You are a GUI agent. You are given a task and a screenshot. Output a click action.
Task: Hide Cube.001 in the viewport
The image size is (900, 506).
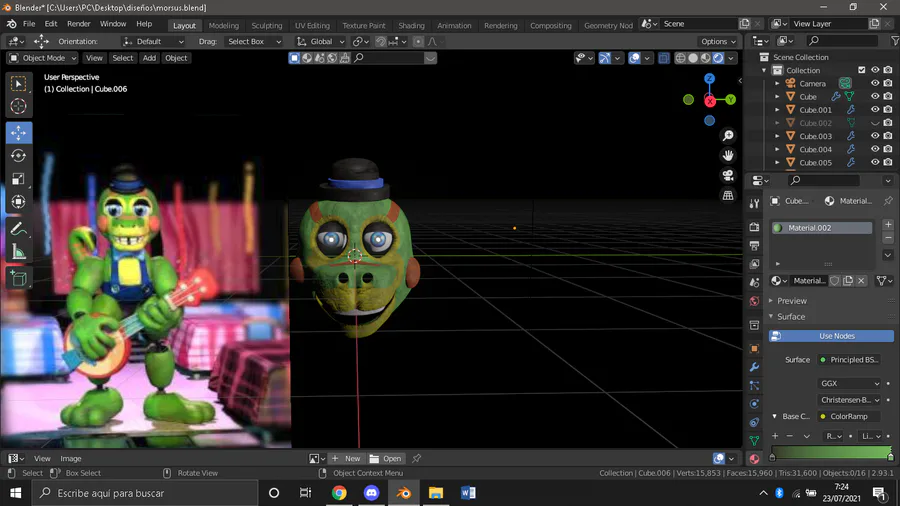(x=875, y=110)
